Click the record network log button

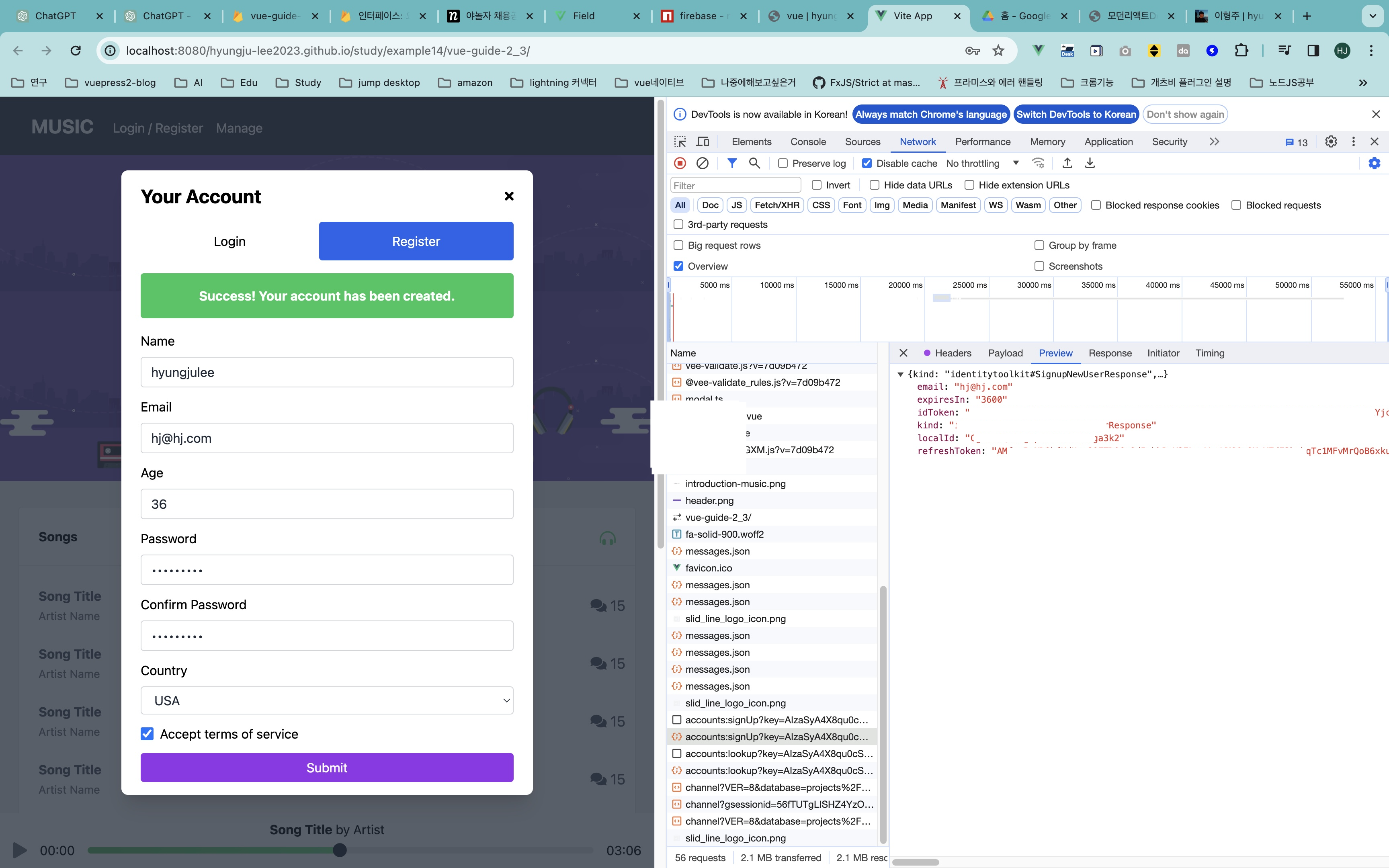680,163
